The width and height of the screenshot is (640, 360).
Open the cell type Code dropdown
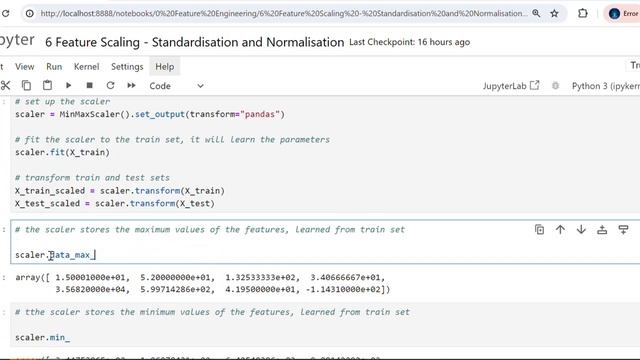click(x=176, y=86)
